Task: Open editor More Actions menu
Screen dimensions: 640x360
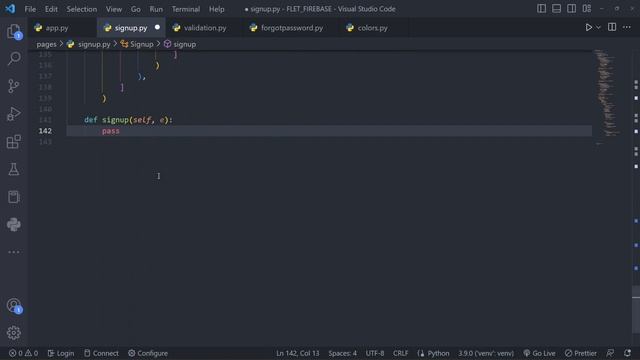Action: [x=627, y=27]
